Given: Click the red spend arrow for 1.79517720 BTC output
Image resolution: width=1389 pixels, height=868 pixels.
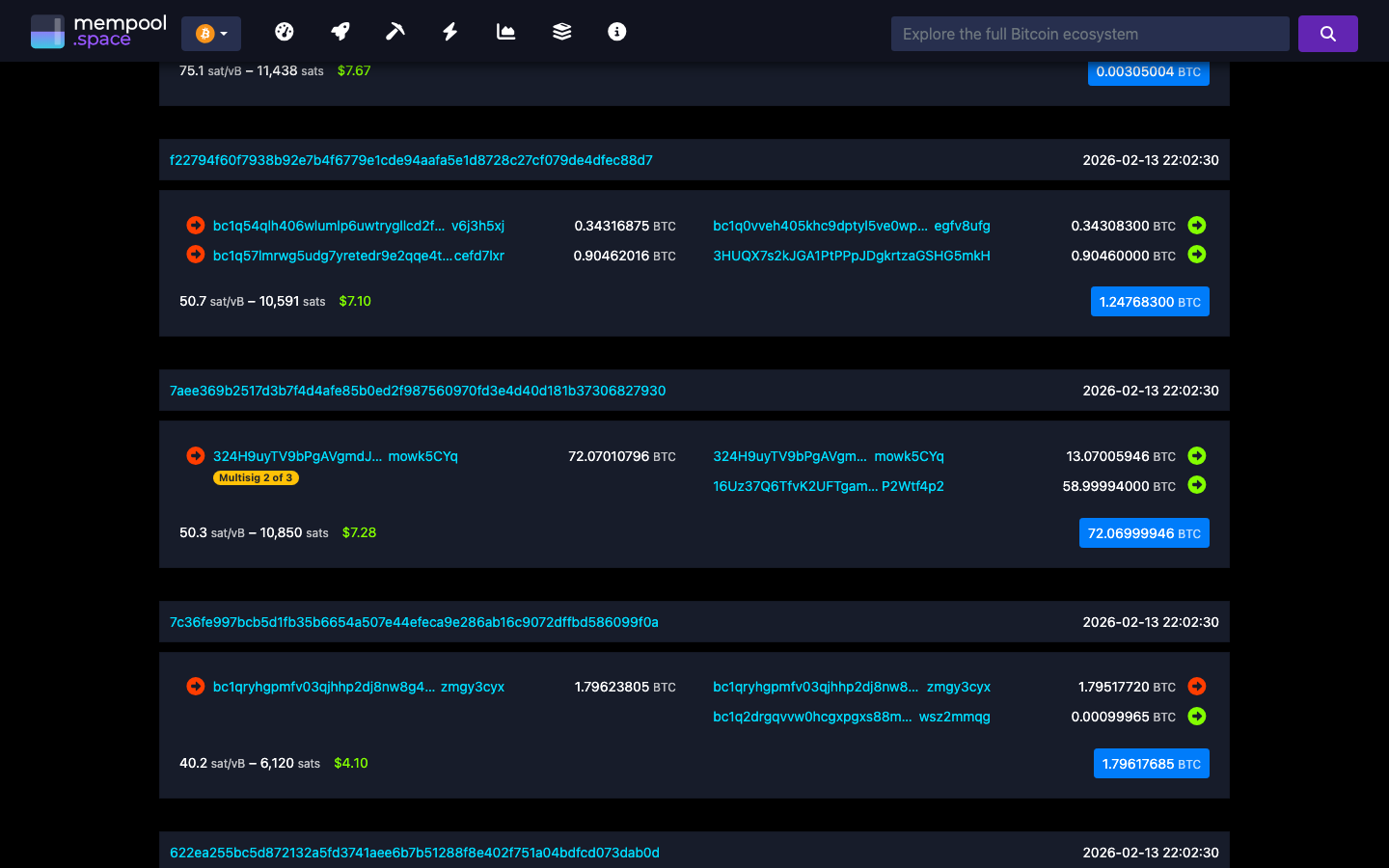Looking at the screenshot, I should (x=1197, y=686).
